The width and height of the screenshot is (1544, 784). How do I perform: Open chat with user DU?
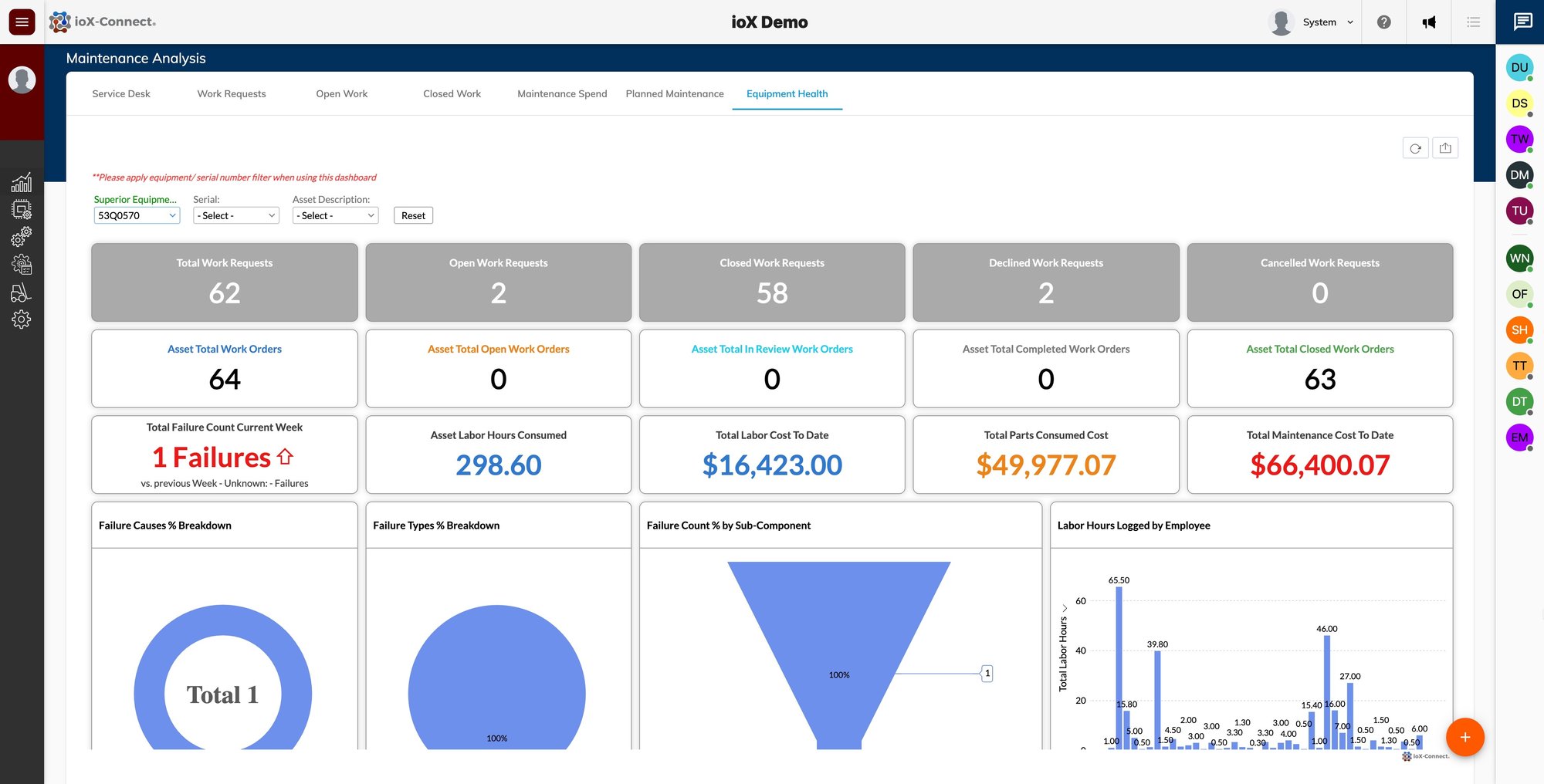click(x=1519, y=67)
